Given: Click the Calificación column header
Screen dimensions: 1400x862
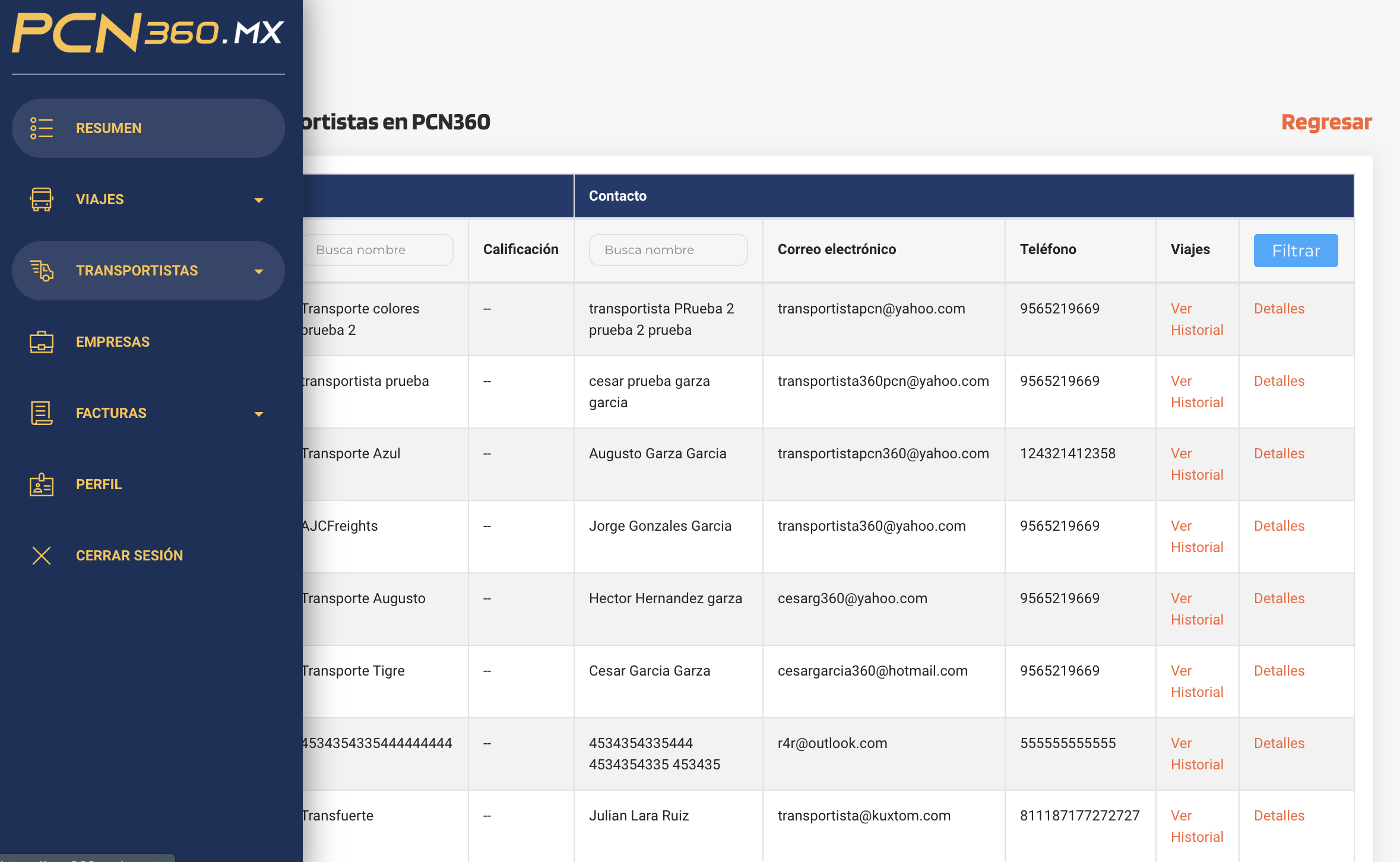Looking at the screenshot, I should 521,249.
